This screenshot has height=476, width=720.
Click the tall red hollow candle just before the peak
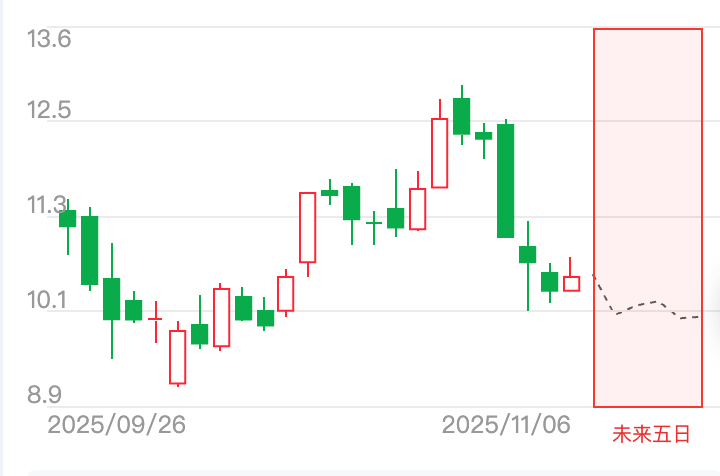439,152
